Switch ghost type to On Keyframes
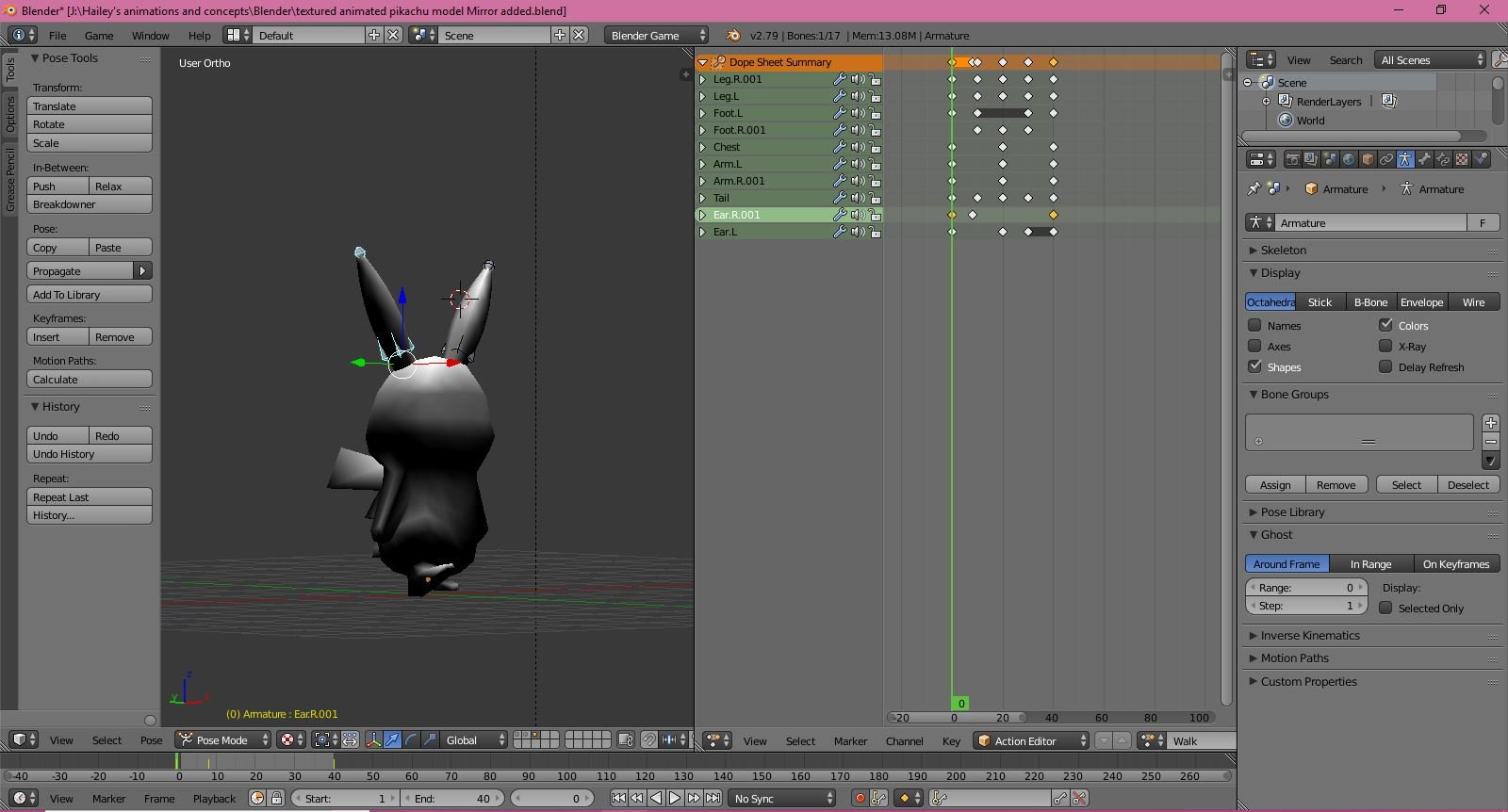Viewport: 1508px width, 812px height. tap(1456, 564)
